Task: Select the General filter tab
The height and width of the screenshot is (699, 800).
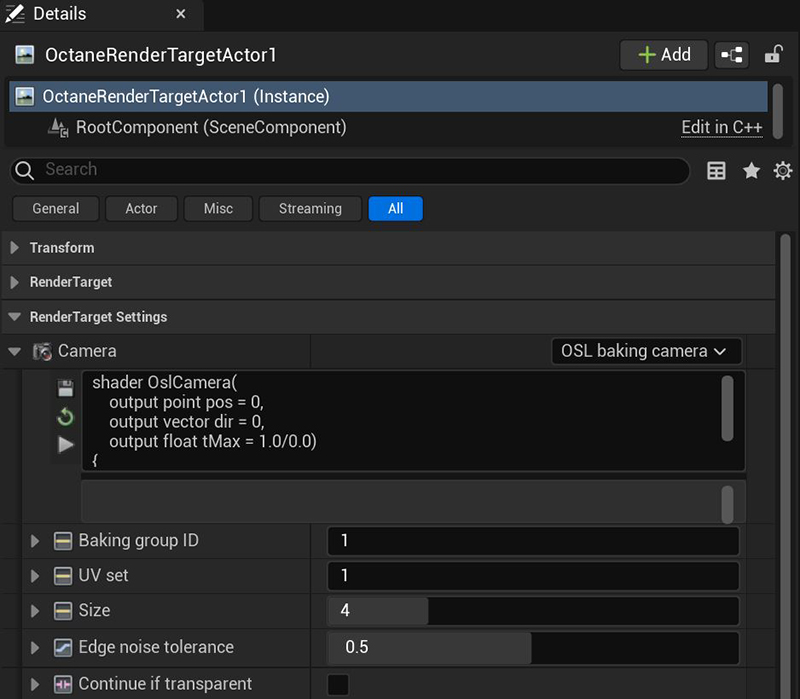Action: click(56, 209)
